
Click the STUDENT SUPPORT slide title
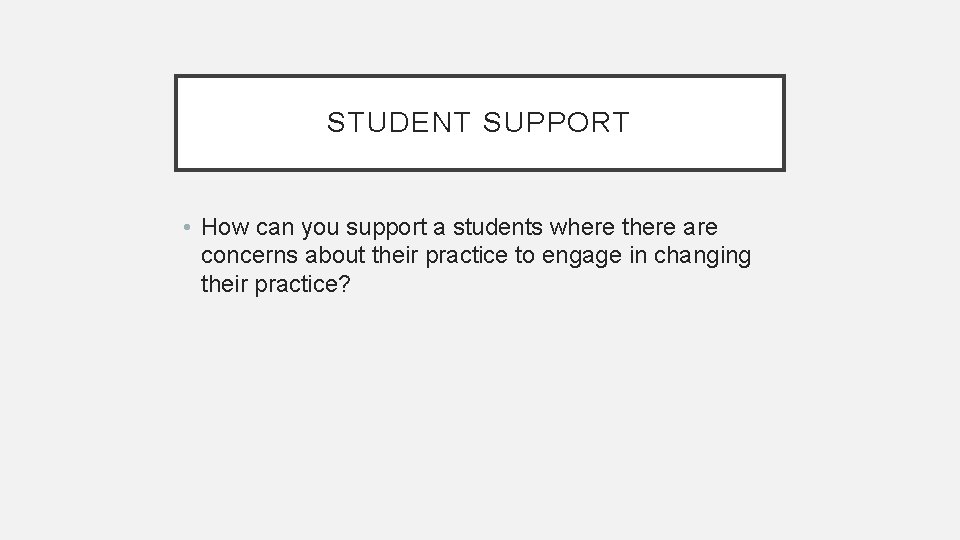tap(478, 123)
